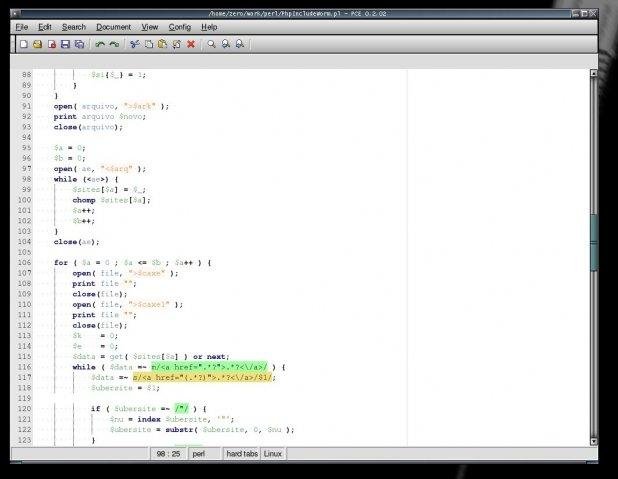
Task: Click the scroll down arrow of vertical scrollbar
Action: (594, 442)
